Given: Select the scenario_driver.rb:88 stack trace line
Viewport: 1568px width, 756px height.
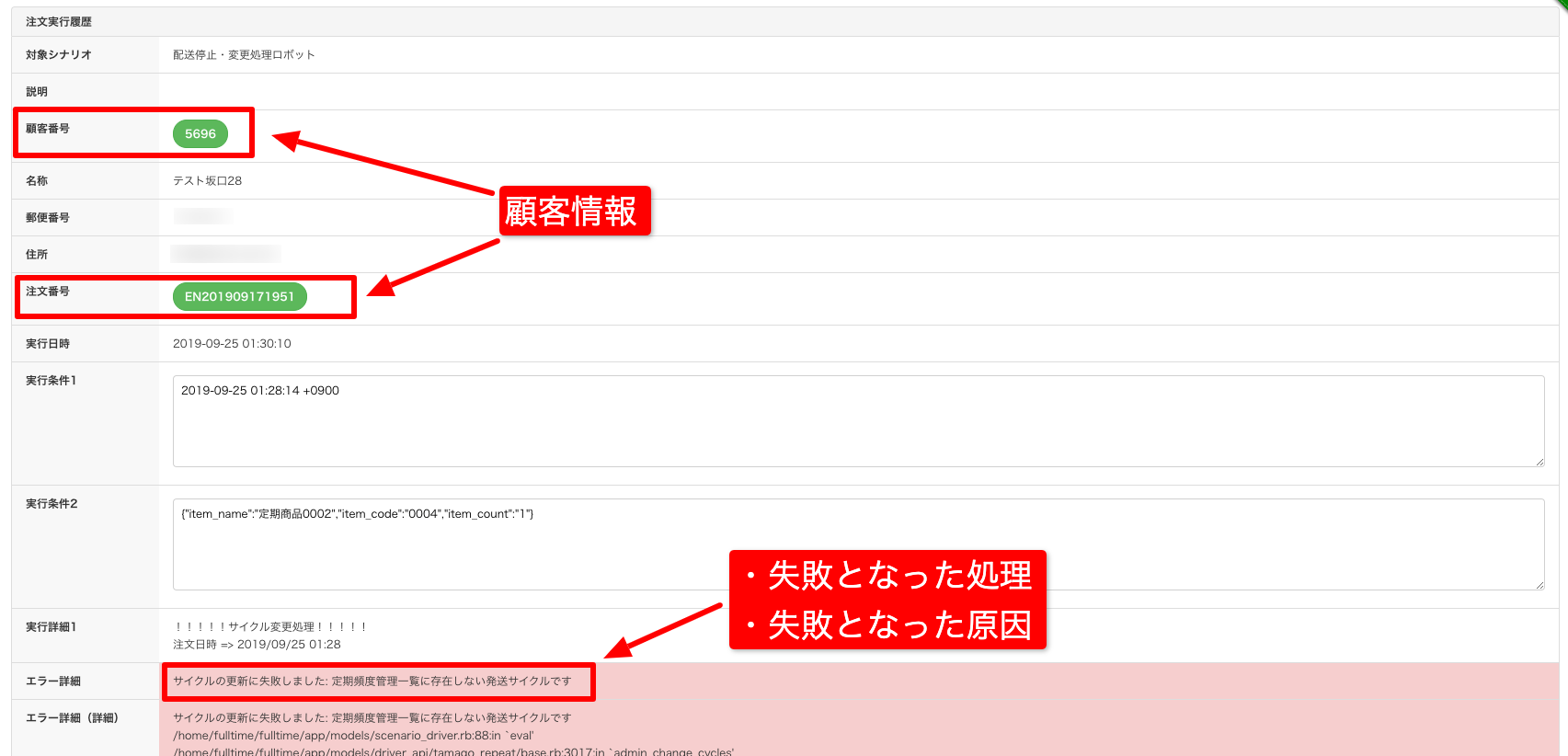Looking at the screenshot, I should [x=353, y=735].
